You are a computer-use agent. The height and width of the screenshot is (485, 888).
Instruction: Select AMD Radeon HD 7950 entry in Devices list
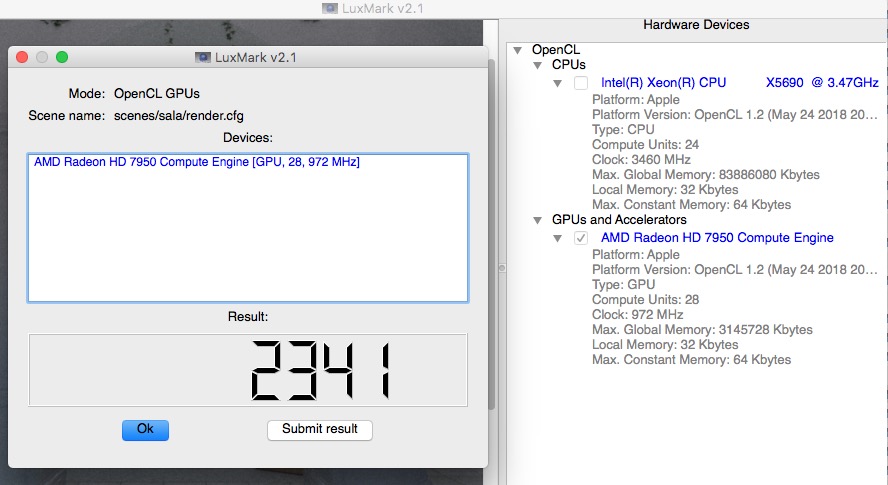[x=197, y=162]
